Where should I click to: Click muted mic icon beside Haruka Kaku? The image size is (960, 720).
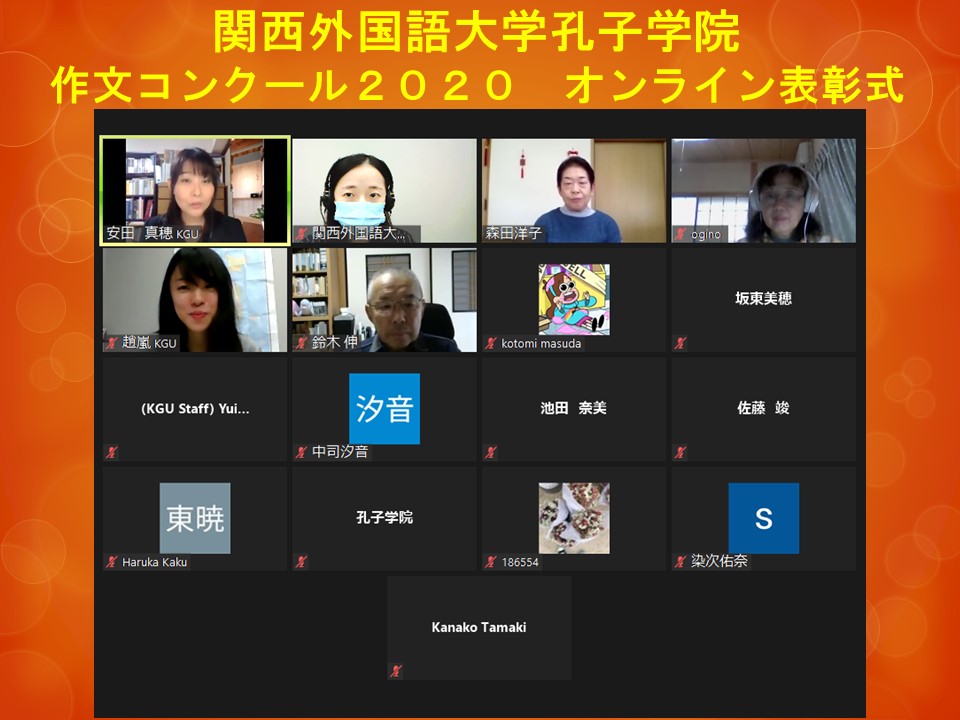pyautogui.click(x=111, y=562)
